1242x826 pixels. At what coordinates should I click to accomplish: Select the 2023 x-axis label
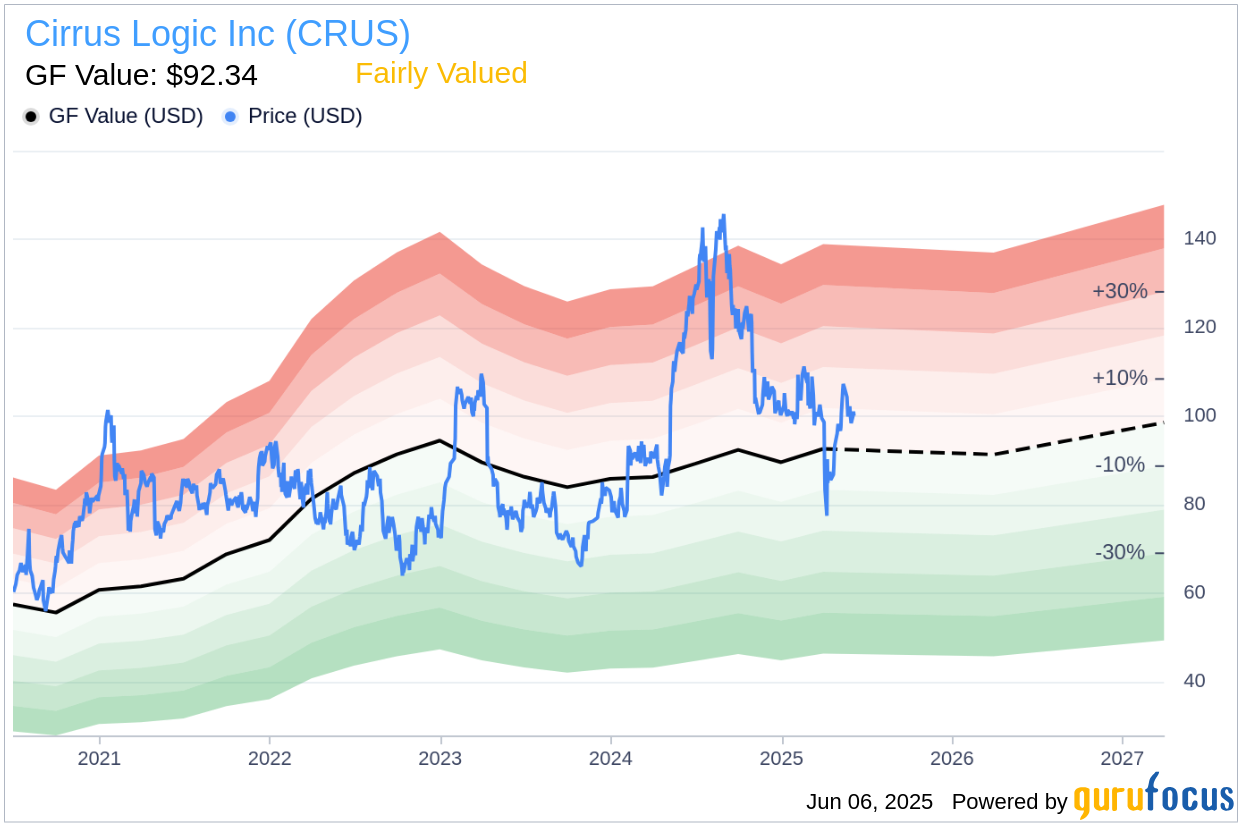tap(440, 759)
